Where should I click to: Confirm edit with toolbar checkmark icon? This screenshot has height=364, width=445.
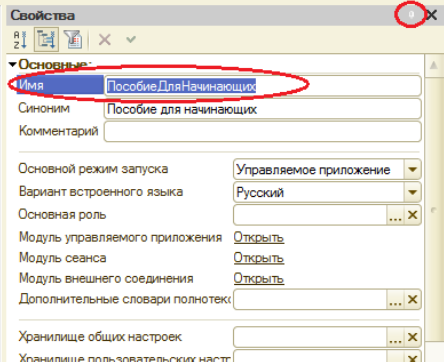[131, 39]
